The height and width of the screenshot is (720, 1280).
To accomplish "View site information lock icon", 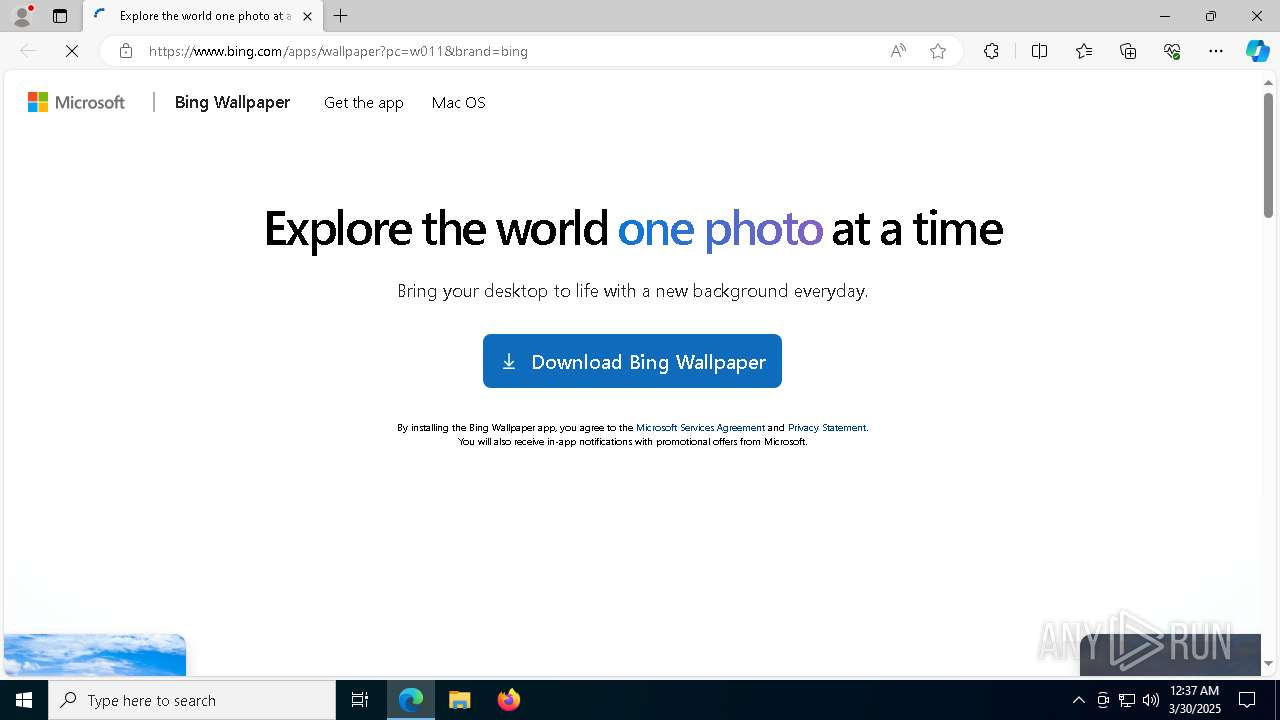I will coord(125,51).
